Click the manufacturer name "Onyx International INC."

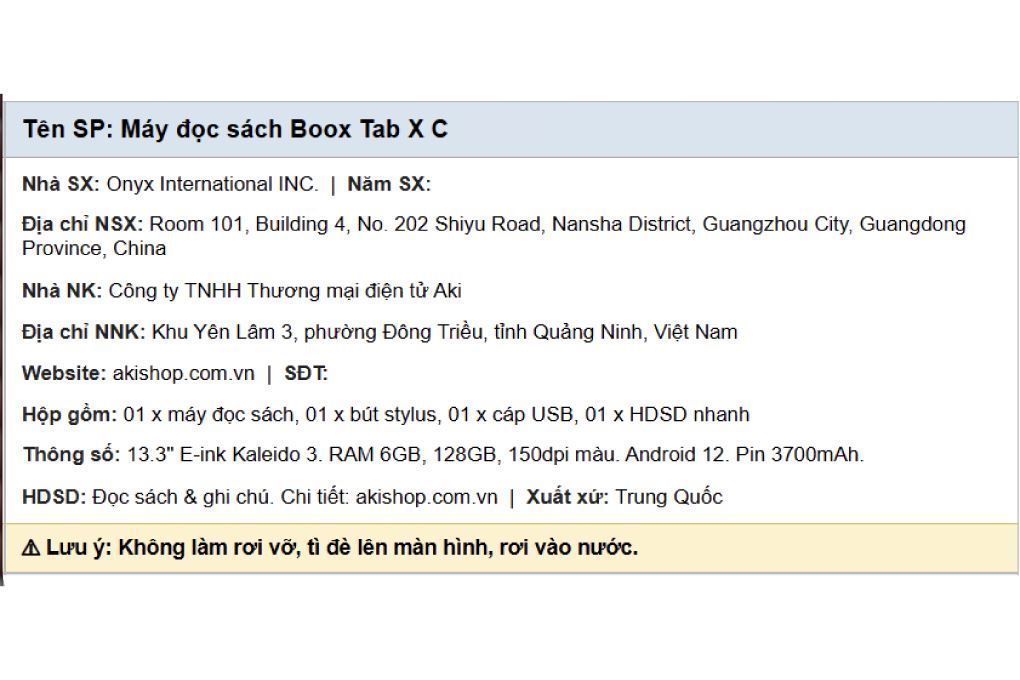[x=212, y=184]
